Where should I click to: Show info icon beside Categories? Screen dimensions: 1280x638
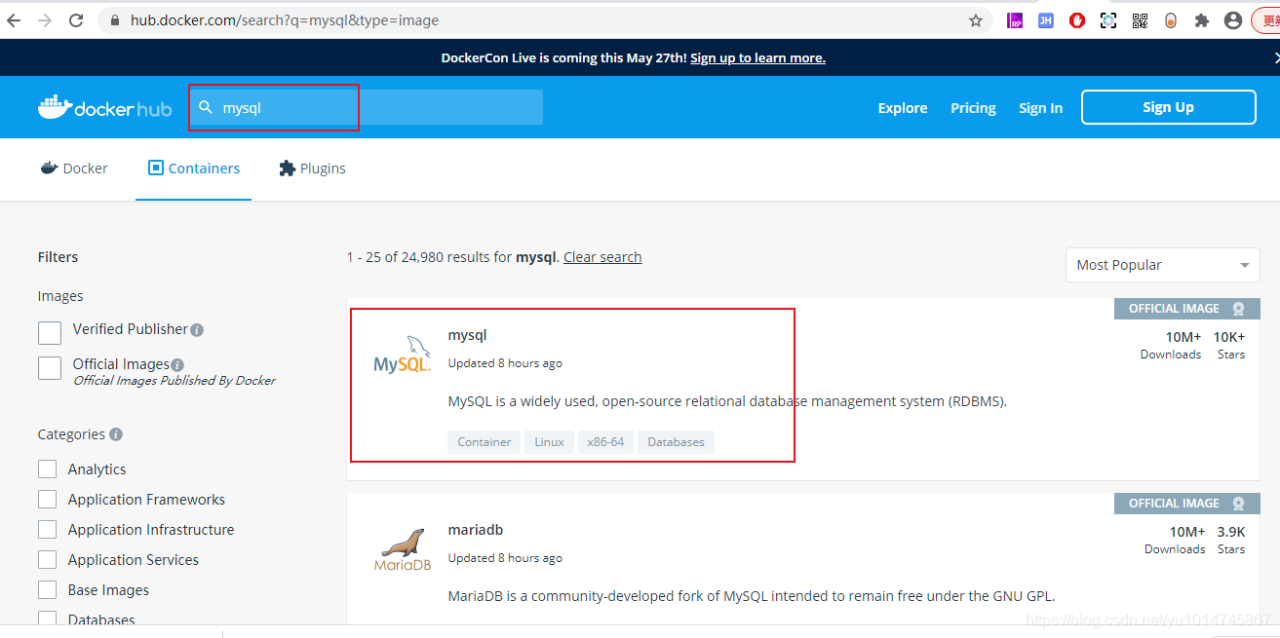pos(116,434)
